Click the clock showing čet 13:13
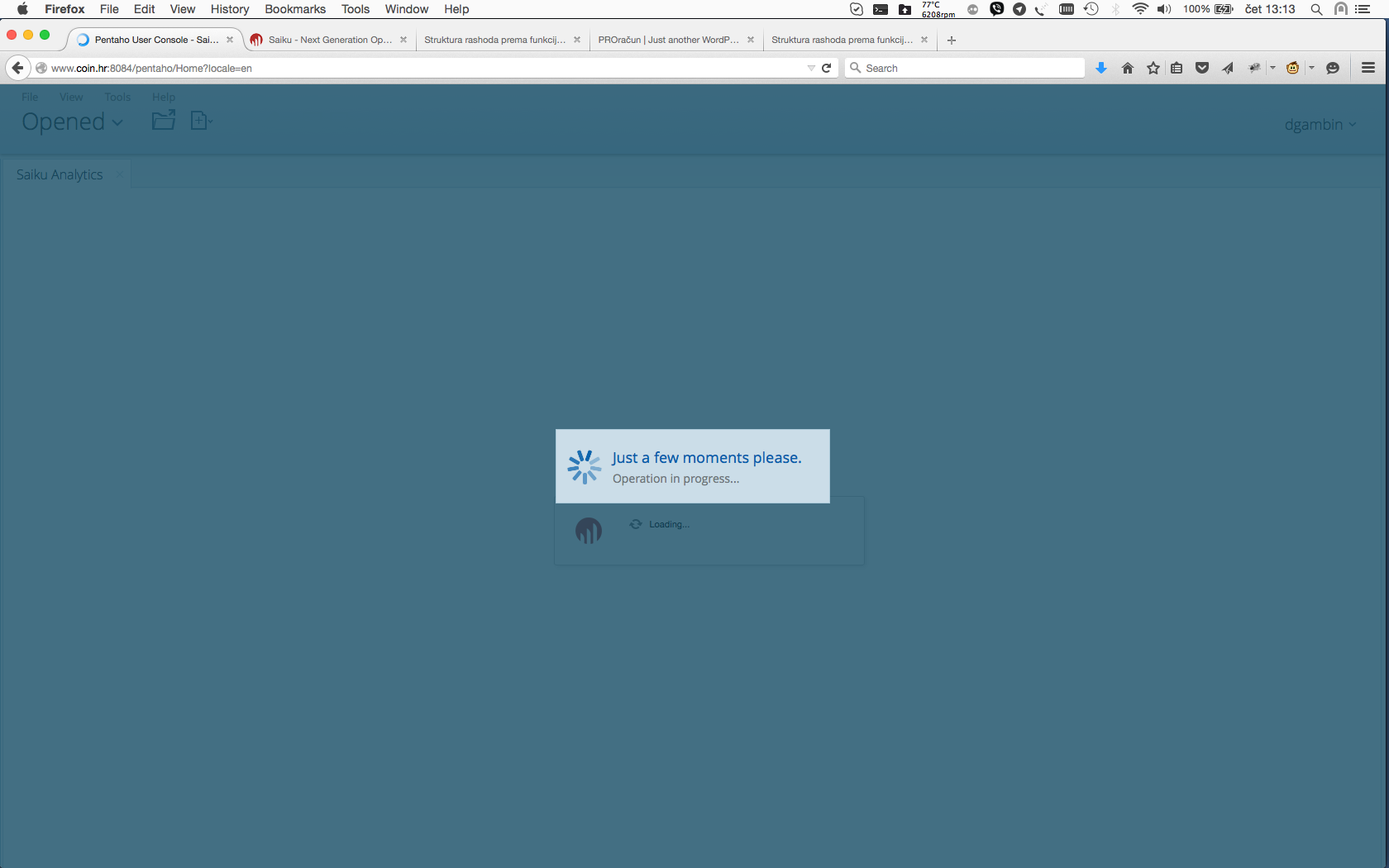This screenshot has width=1389, height=868. coord(1270,9)
